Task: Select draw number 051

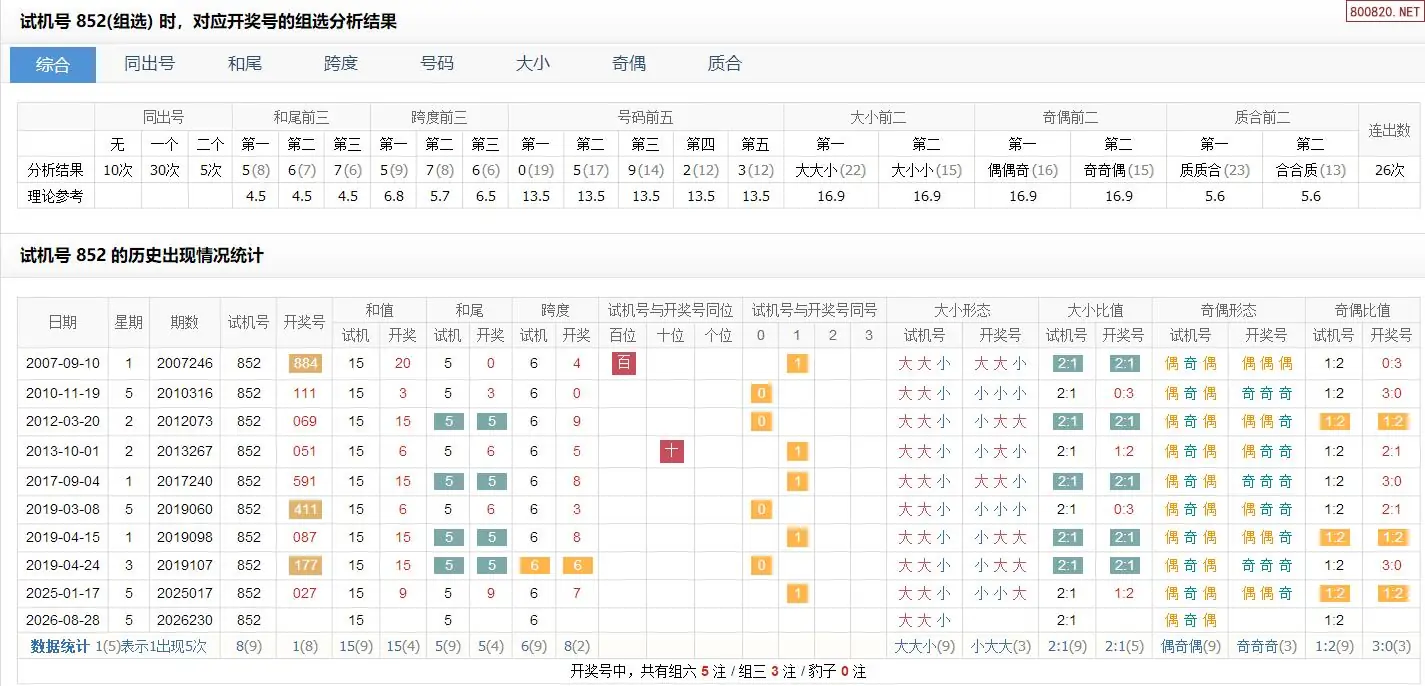Action: (x=305, y=451)
